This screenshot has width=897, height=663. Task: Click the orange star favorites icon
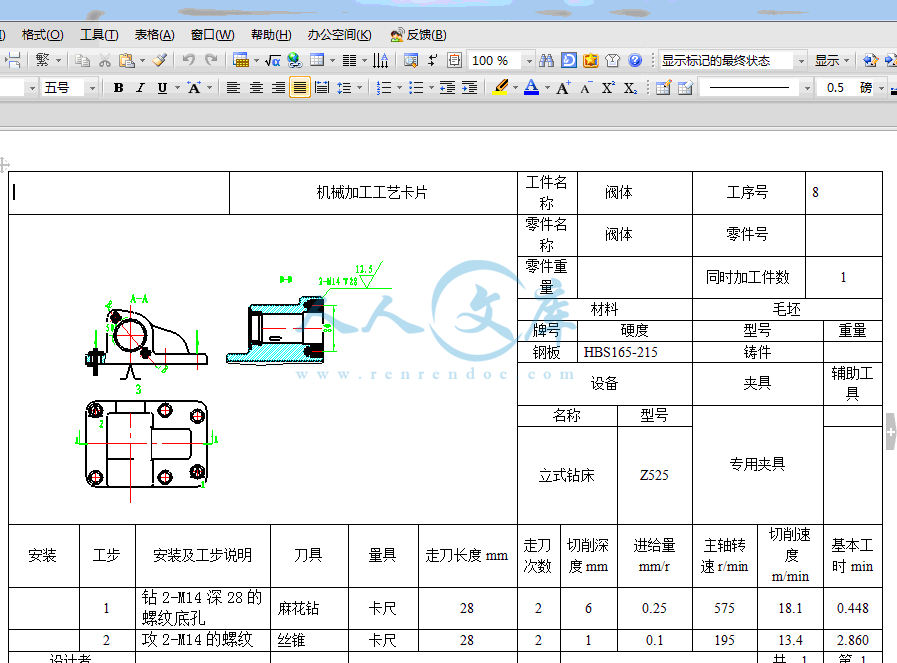click(x=591, y=60)
